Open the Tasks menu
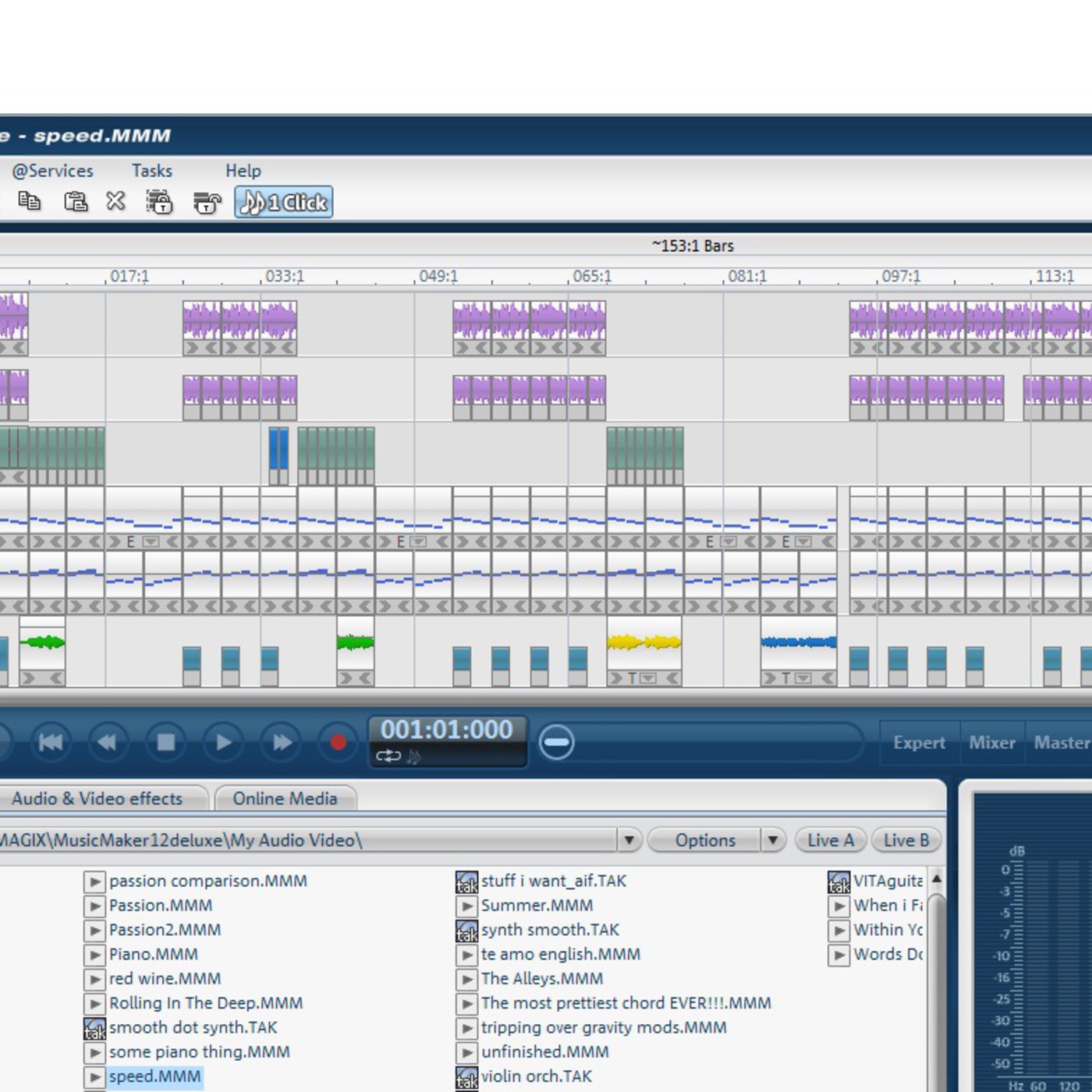The image size is (1092, 1092). pyautogui.click(x=152, y=171)
